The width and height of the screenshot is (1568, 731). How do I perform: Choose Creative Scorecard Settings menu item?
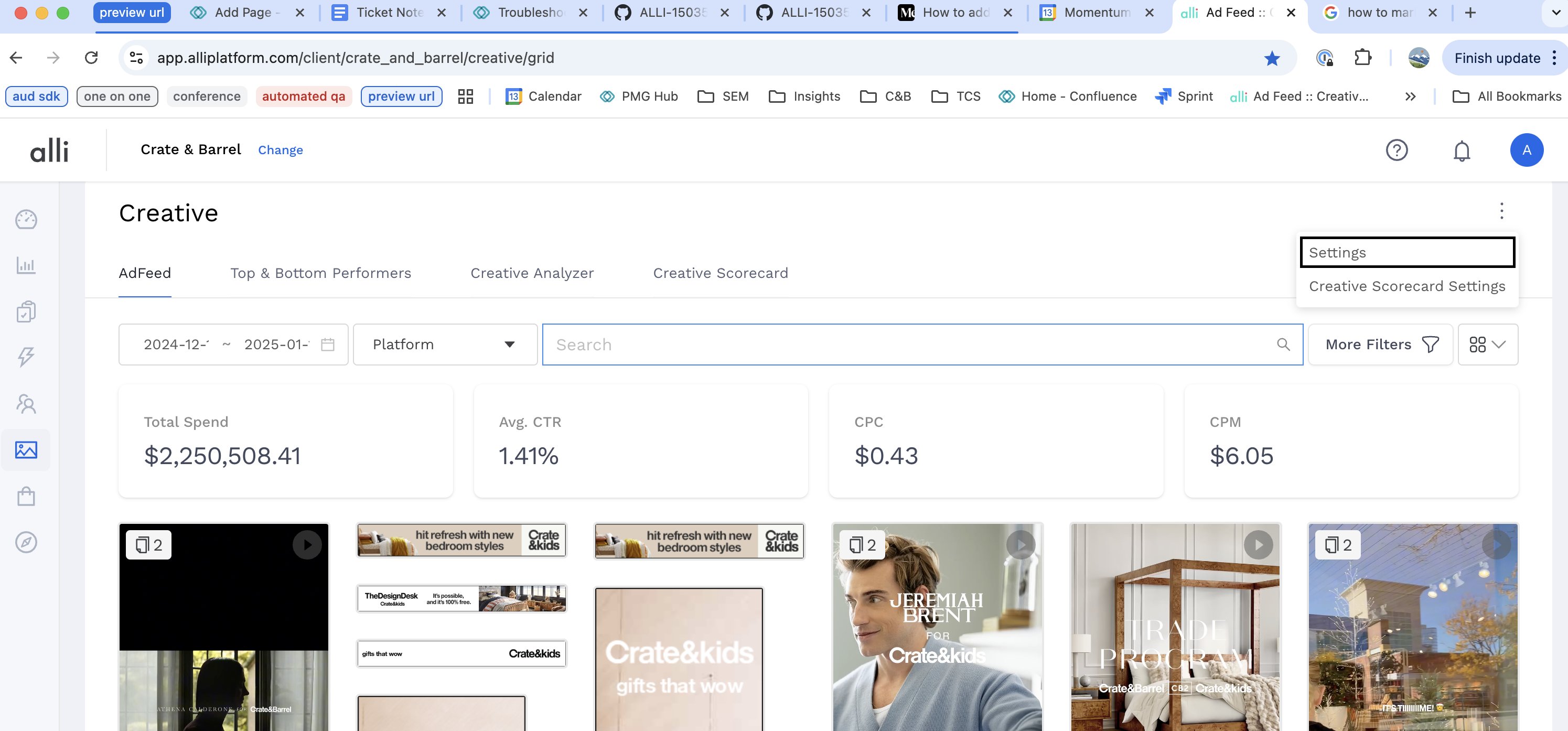click(x=1406, y=286)
